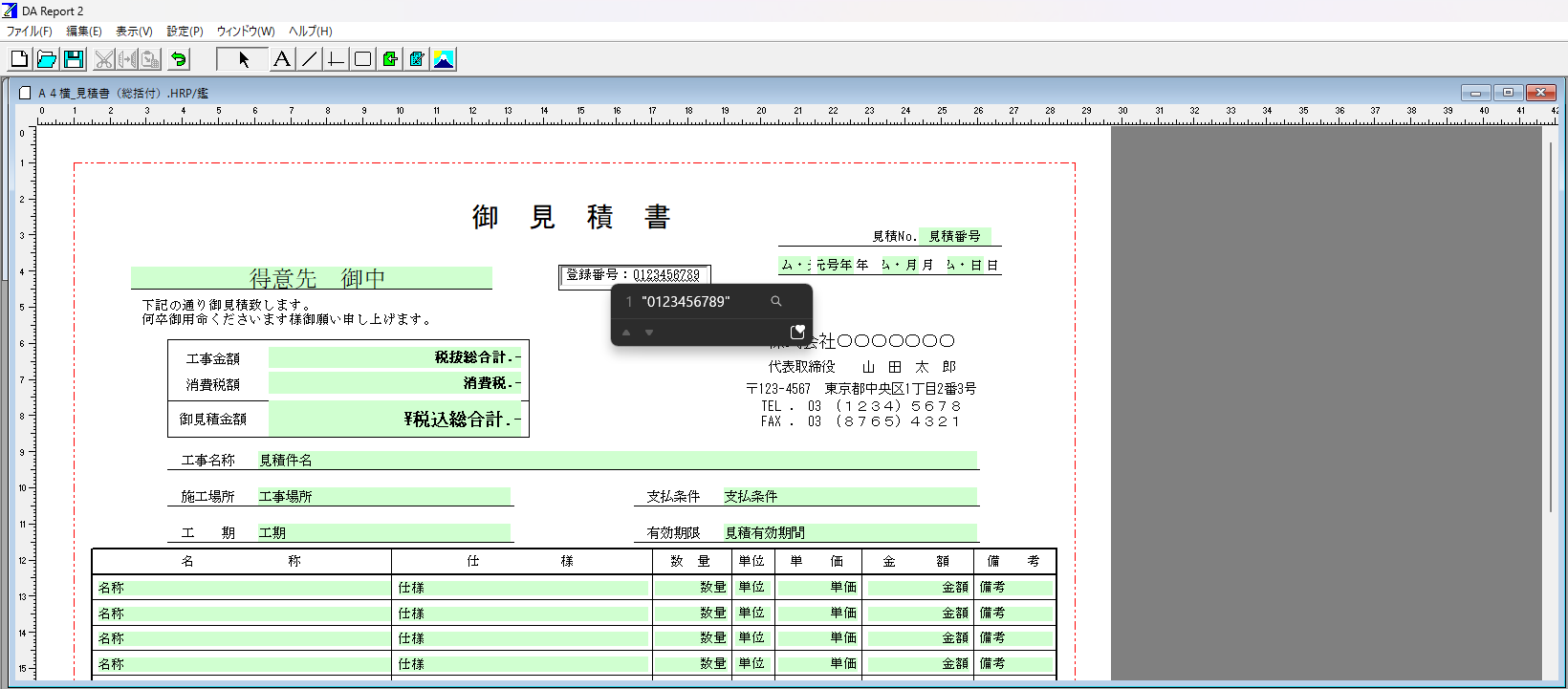Open the ファイル(F) menu
Screen dimensions: 1568x689
point(30,32)
